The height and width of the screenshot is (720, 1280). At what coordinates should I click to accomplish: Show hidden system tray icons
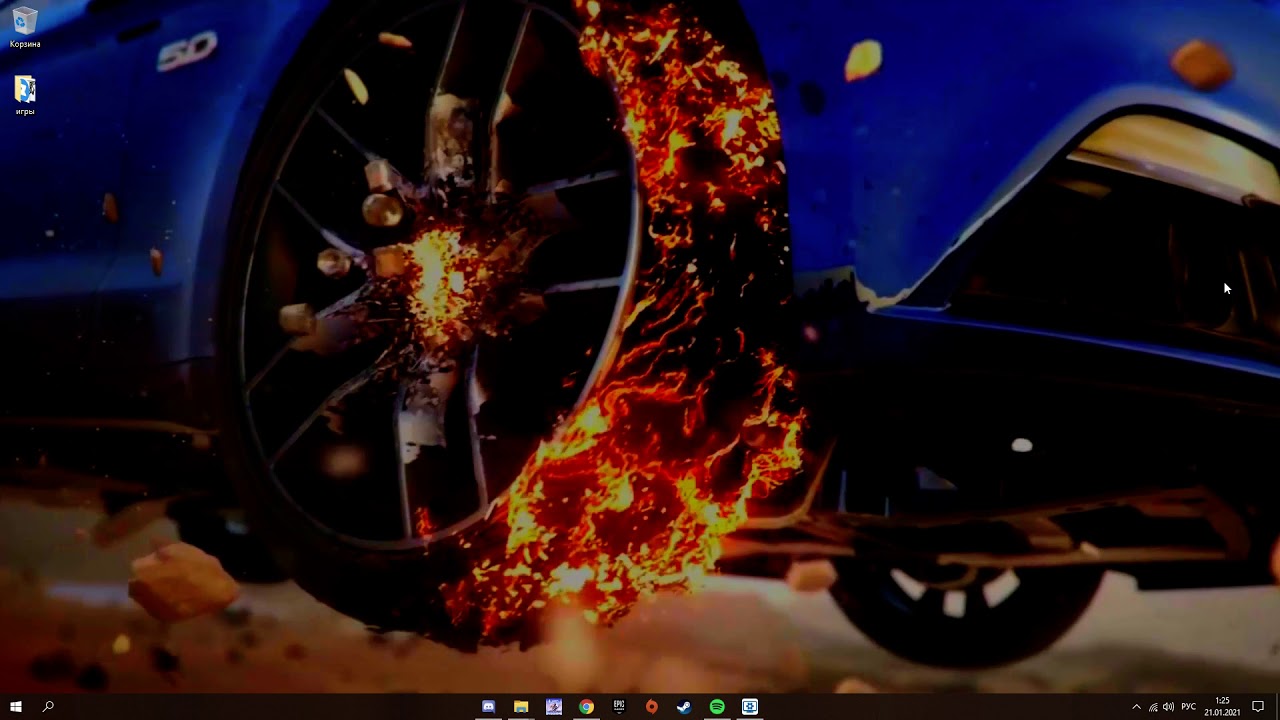(x=1136, y=707)
